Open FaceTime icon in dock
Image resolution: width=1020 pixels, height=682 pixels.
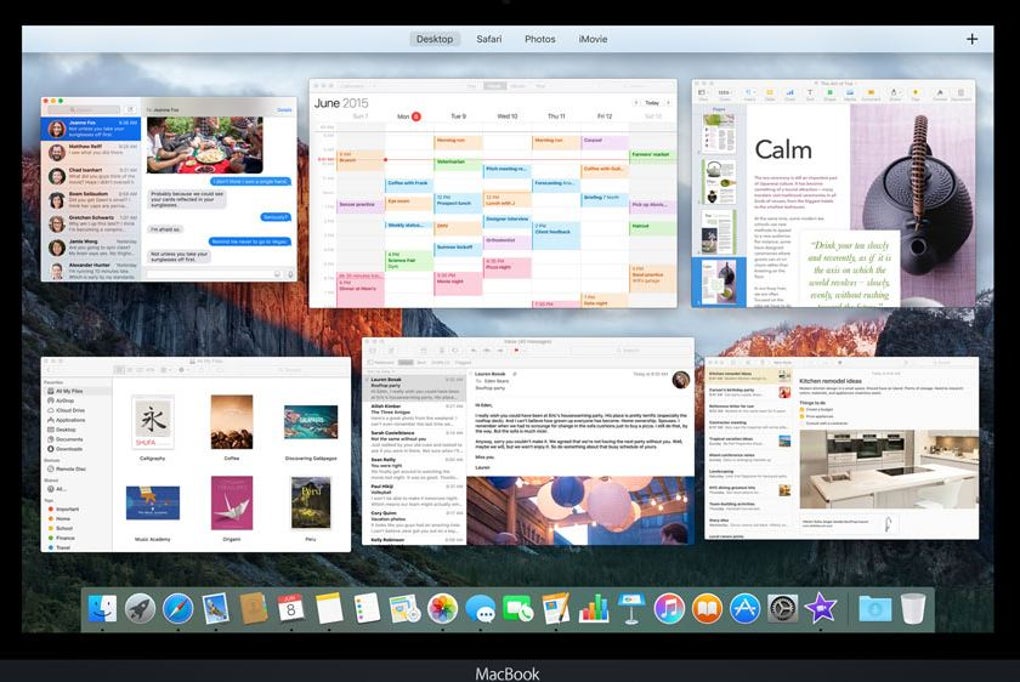coord(518,609)
